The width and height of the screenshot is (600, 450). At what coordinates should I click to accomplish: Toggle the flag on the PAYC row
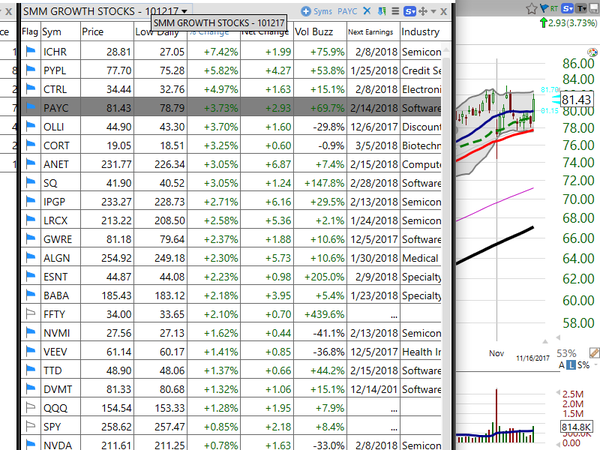[x=30, y=108]
